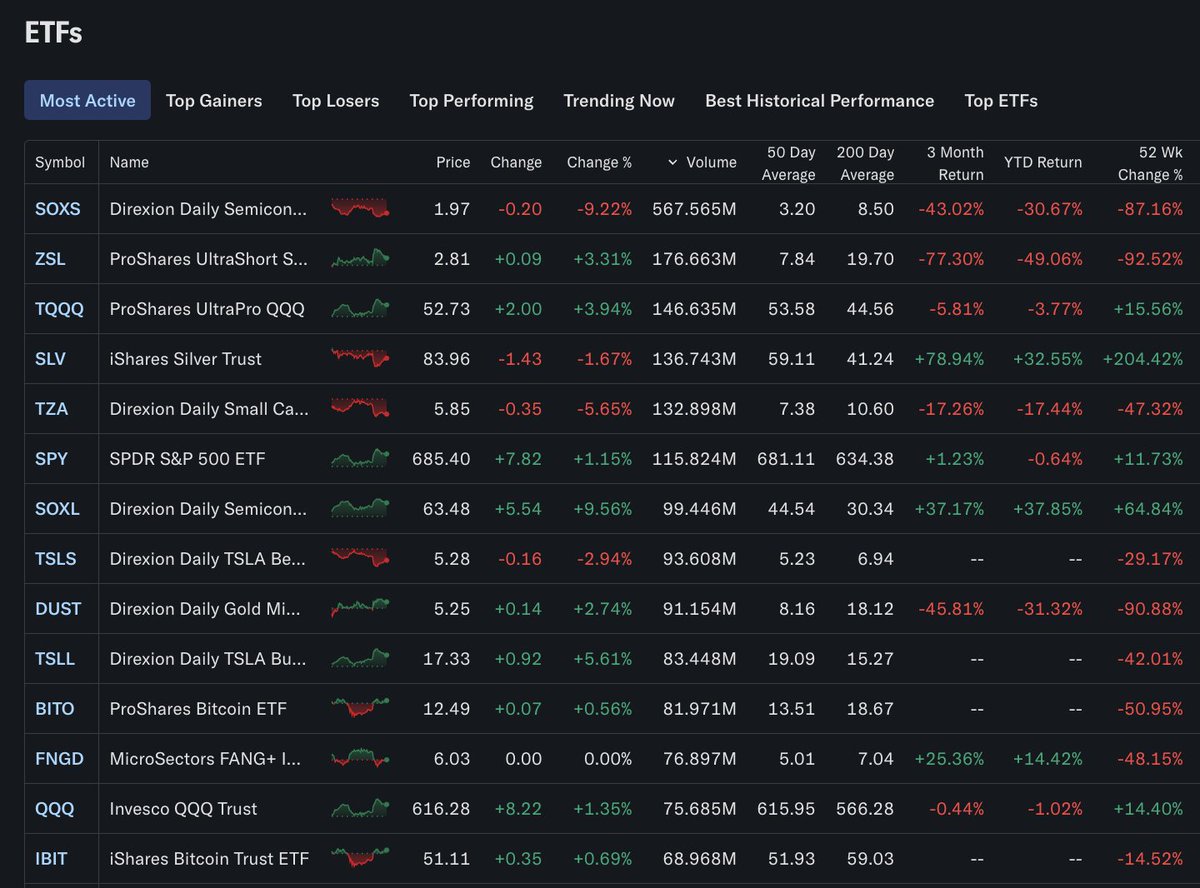Open the Top ETFs list
Image resolution: width=1200 pixels, height=888 pixels.
click(x=1001, y=101)
